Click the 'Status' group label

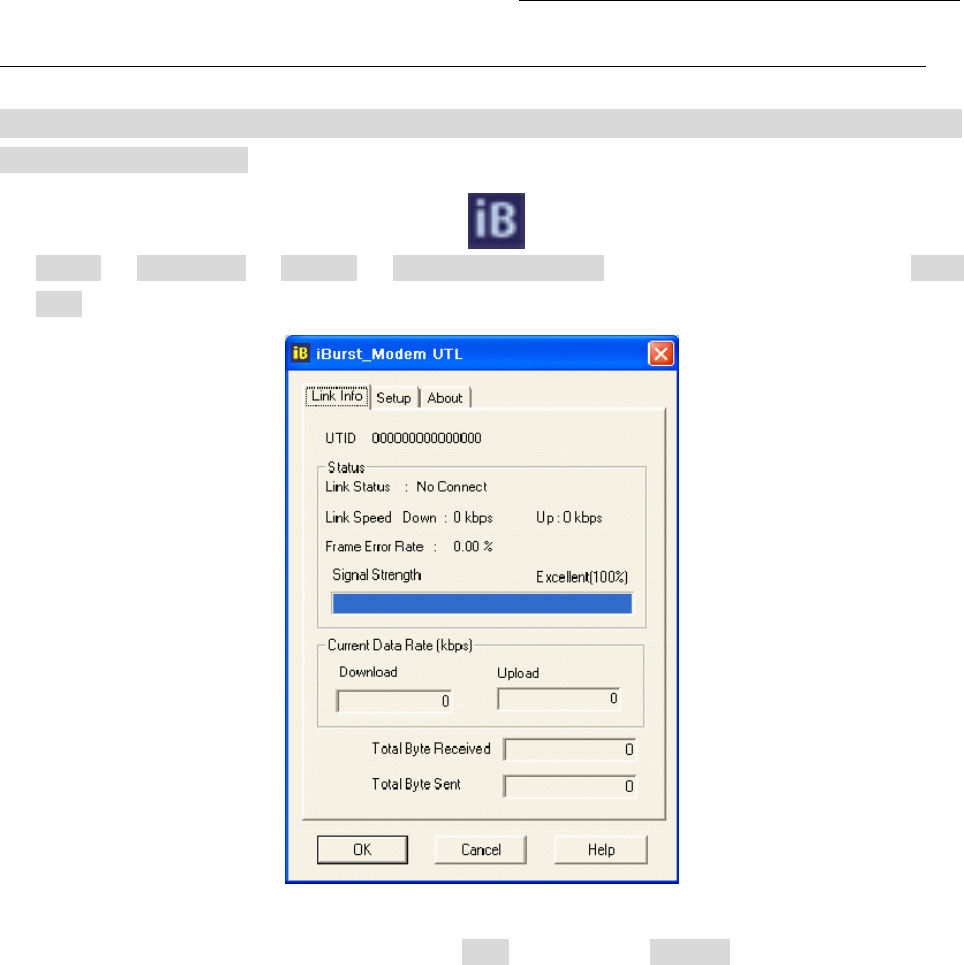click(346, 468)
